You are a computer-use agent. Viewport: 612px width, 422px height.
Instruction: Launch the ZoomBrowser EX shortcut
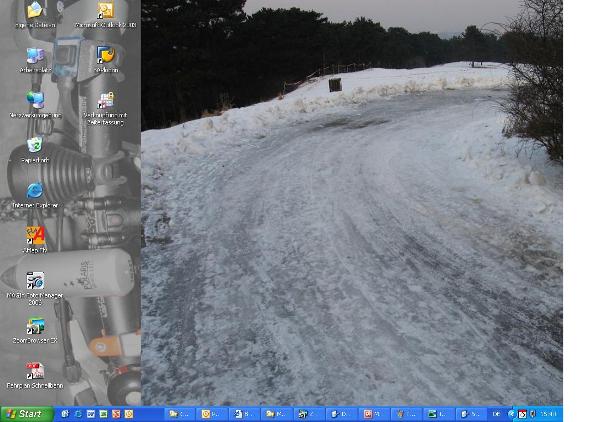tap(35, 330)
